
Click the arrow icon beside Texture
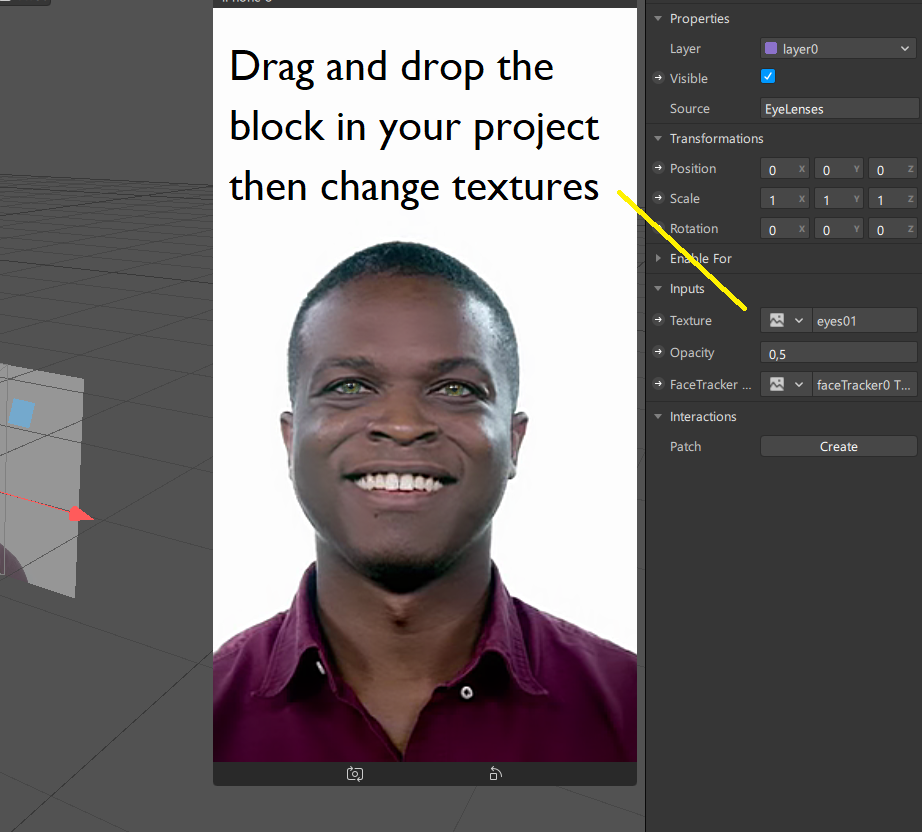pyautogui.click(x=658, y=320)
